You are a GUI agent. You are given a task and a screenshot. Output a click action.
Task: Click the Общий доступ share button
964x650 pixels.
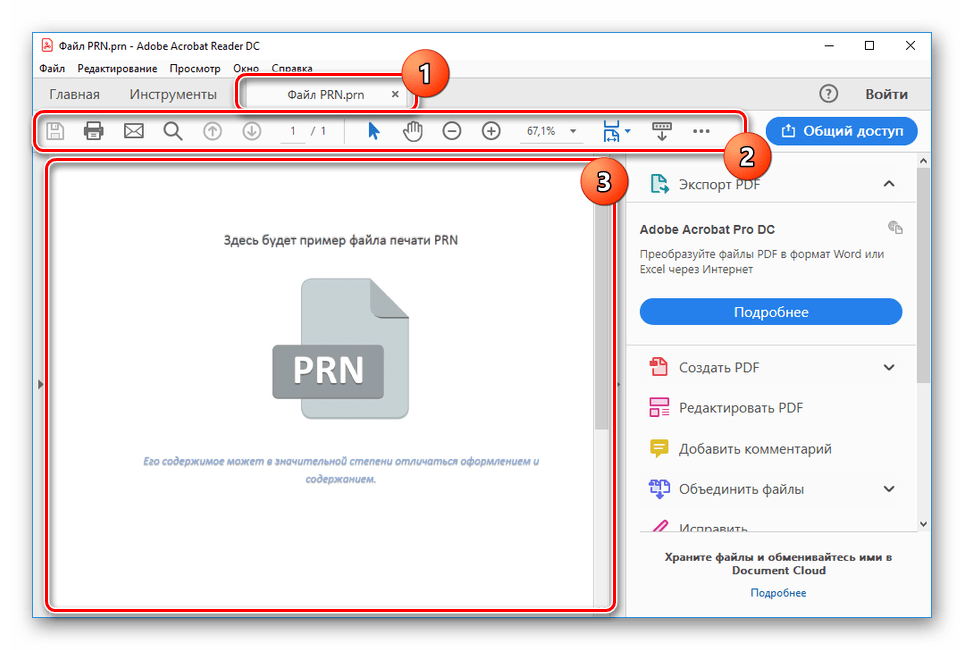coord(842,131)
